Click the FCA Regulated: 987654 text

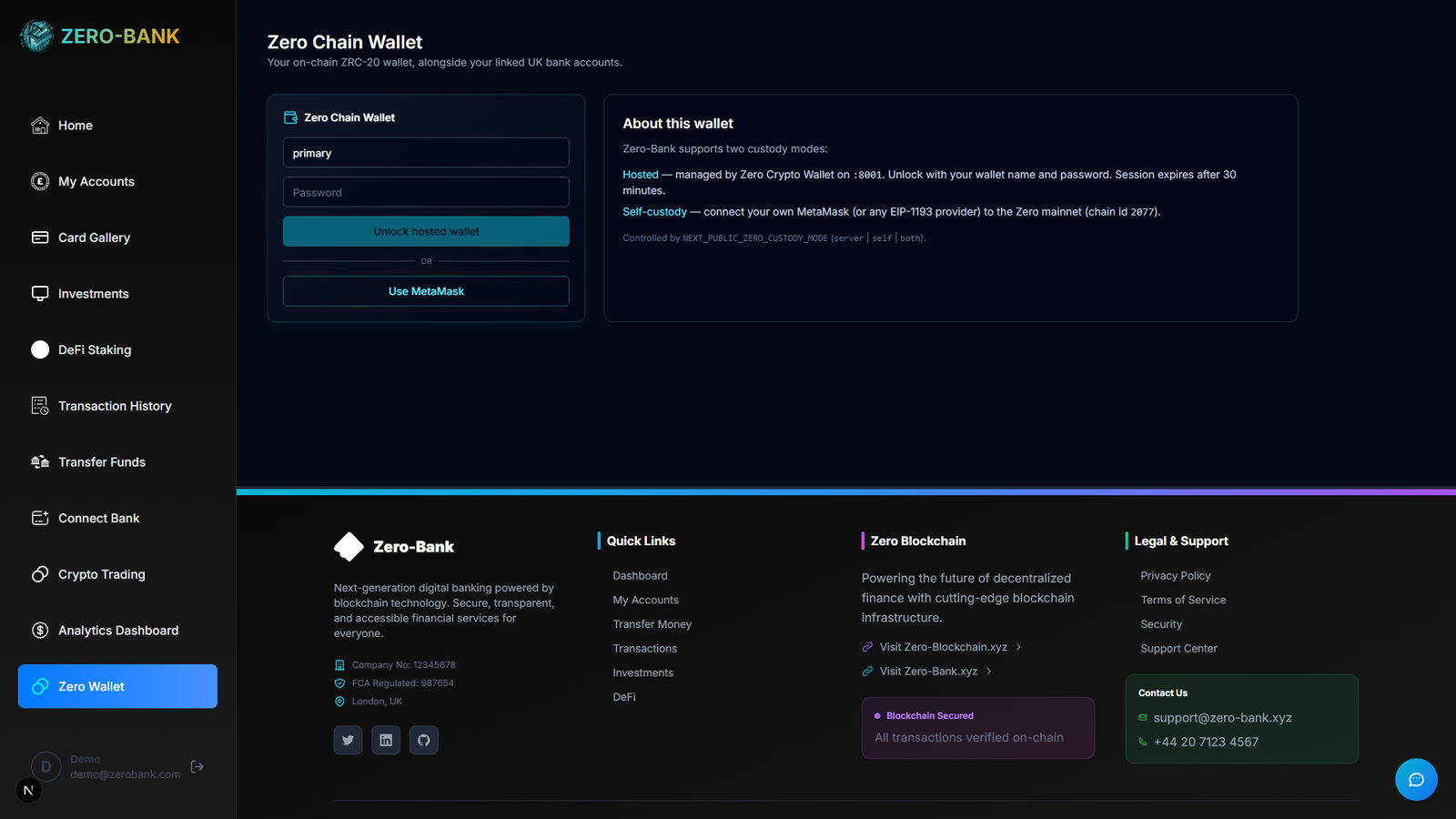tap(402, 683)
